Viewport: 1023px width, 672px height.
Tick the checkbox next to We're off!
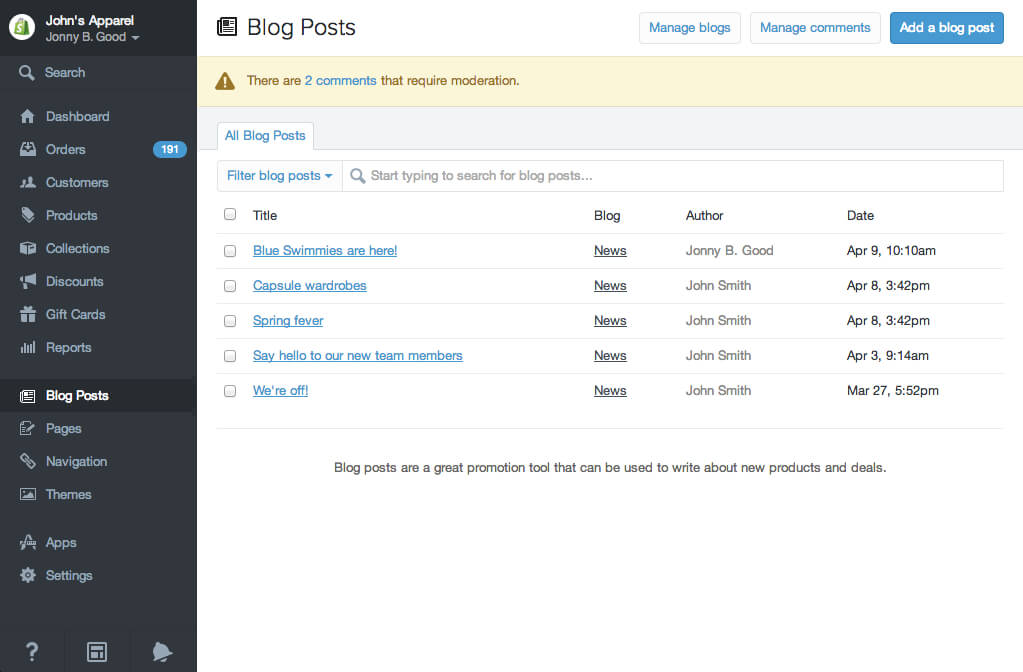click(x=230, y=391)
